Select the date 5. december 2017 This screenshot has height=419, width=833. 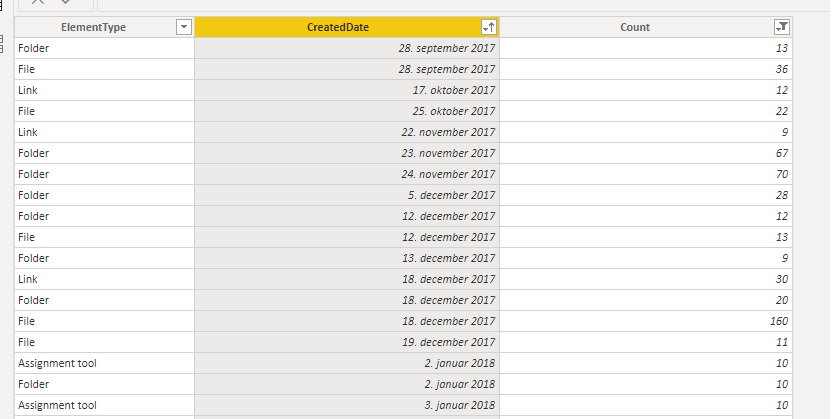347,195
